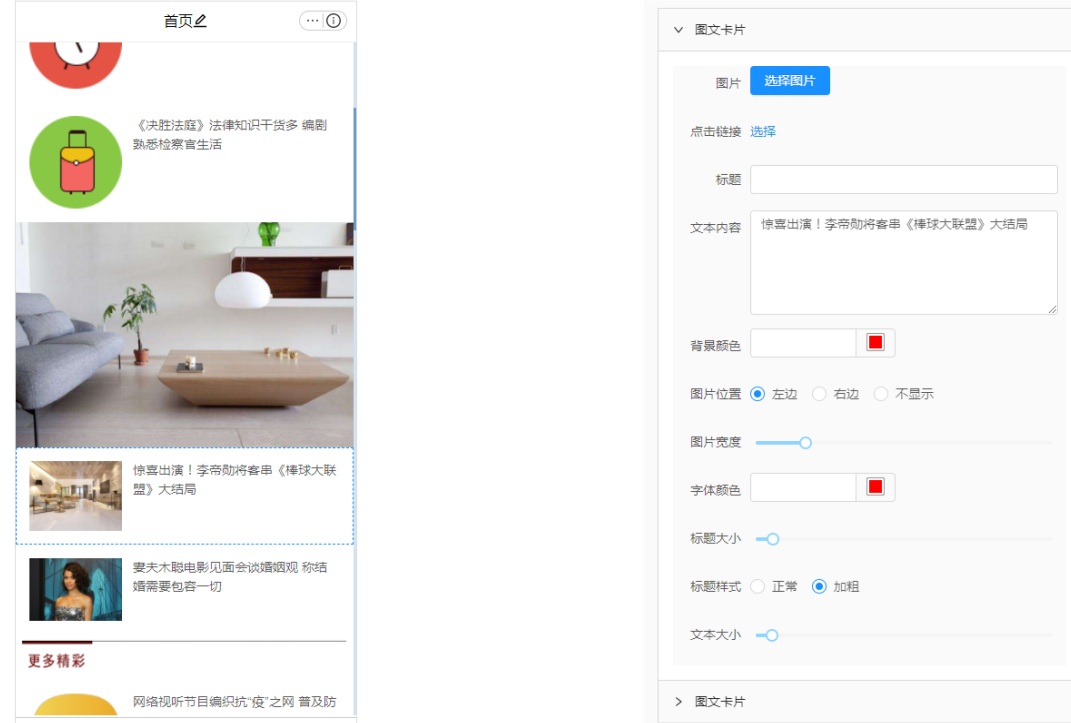Screen dimensions: 1071x723
Task: Click the living room sofa banner image
Action: pyautogui.click(x=184, y=335)
